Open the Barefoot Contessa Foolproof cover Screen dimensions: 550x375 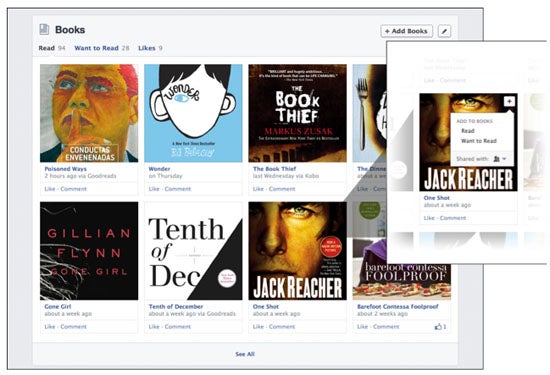pyautogui.click(x=402, y=281)
